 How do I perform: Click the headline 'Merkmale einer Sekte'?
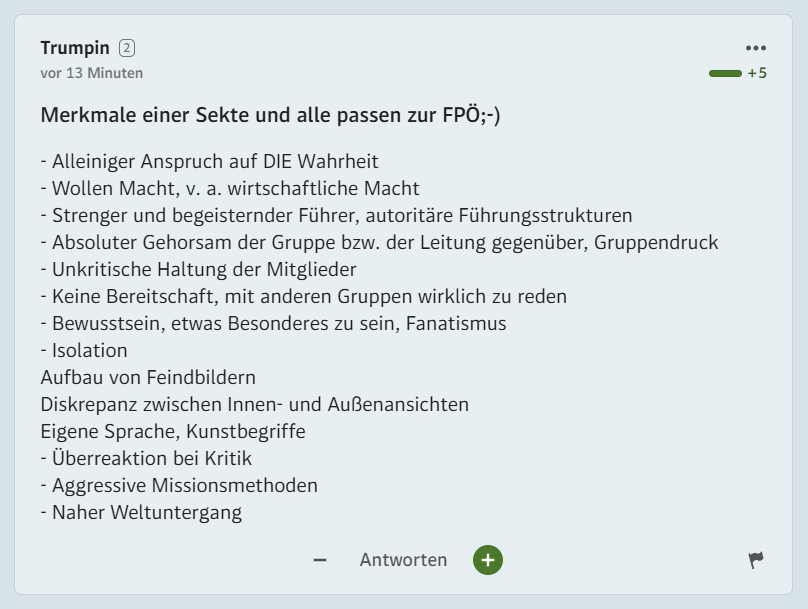tap(270, 115)
